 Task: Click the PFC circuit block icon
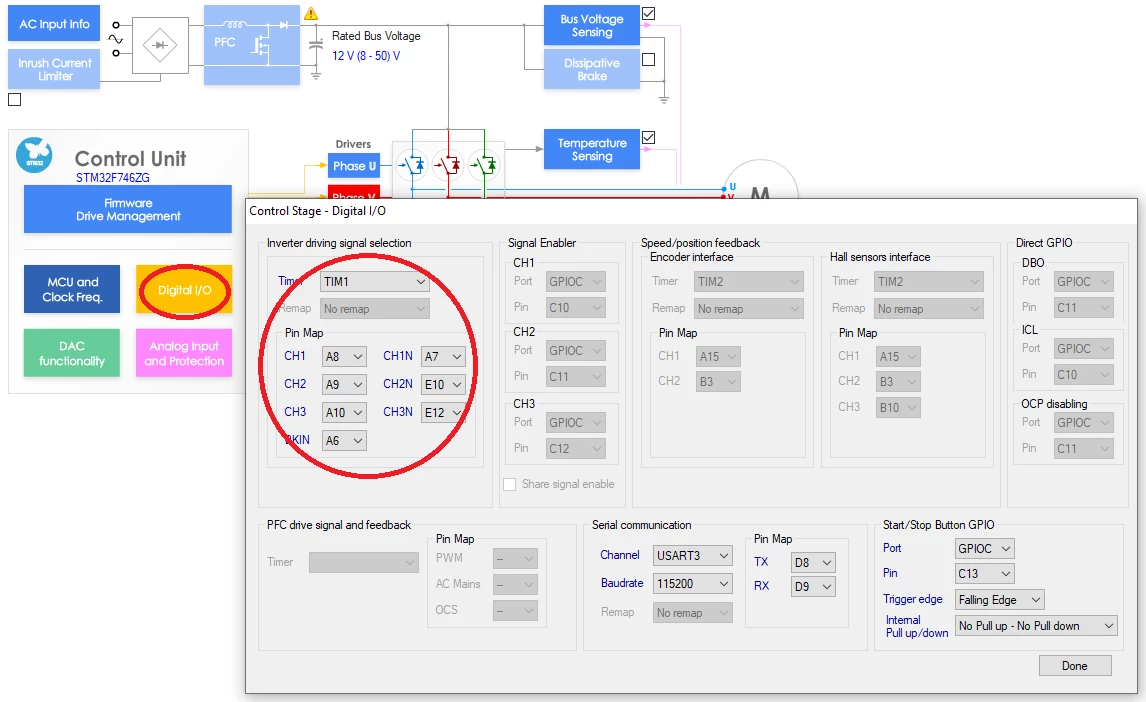[251, 45]
